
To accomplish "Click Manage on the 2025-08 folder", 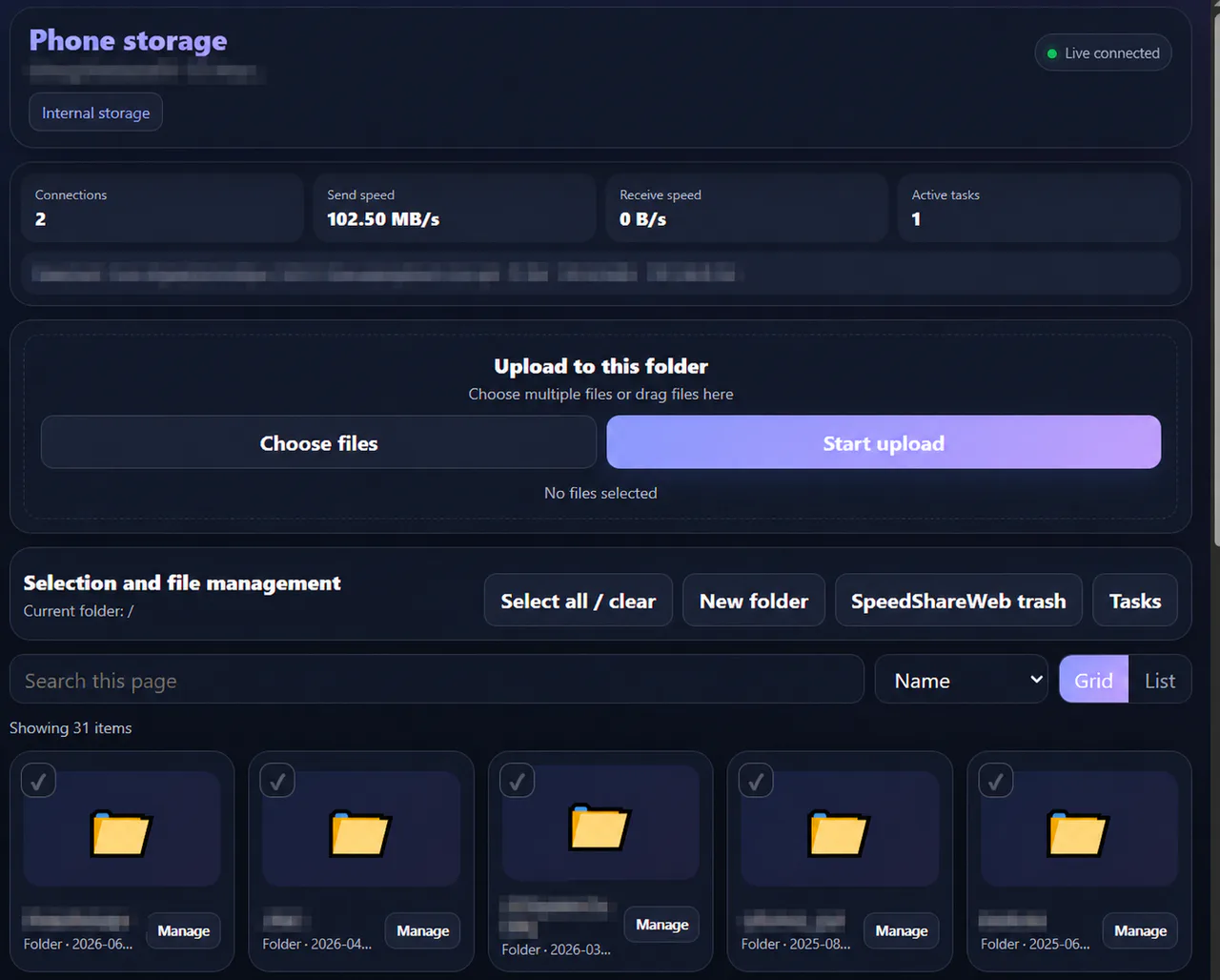I will 902,930.
